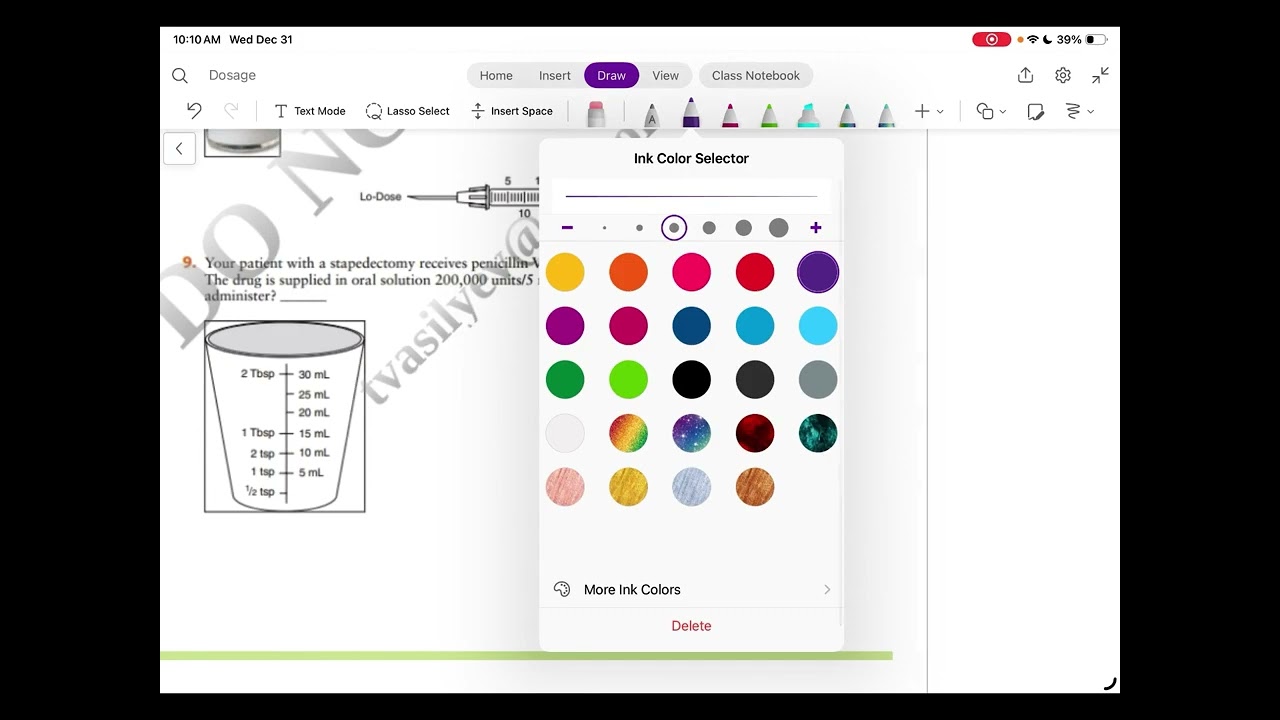Click the Redo arrow icon
This screenshot has width=1280, height=720.
click(231, 111)
